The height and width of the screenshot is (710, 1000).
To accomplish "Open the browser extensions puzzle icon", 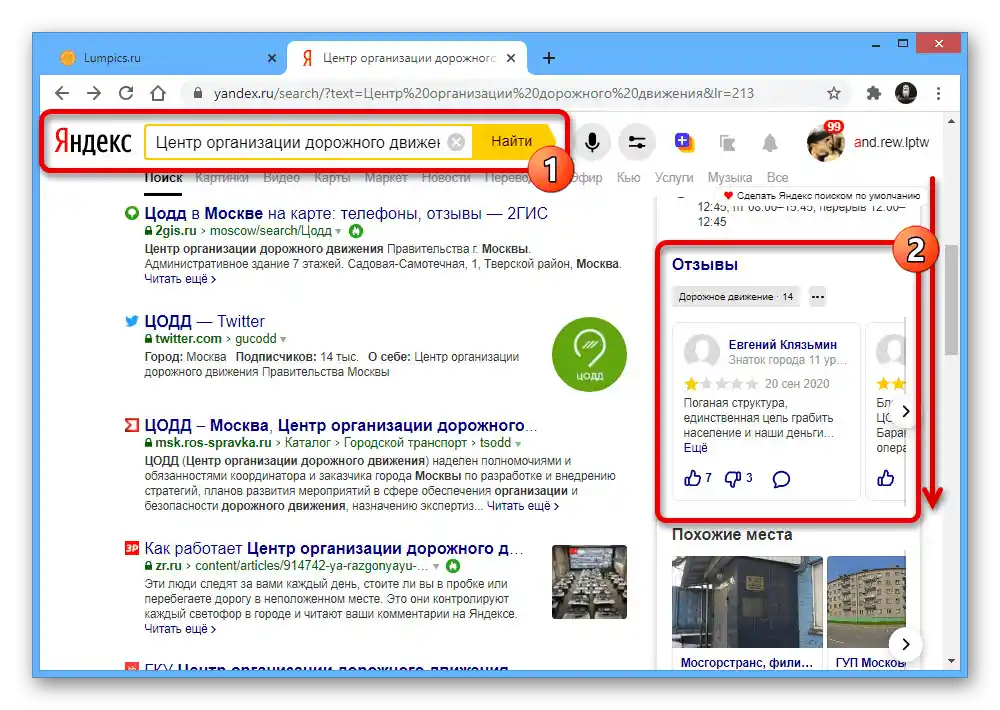I will pyautogui.click(x=873, y=93).
